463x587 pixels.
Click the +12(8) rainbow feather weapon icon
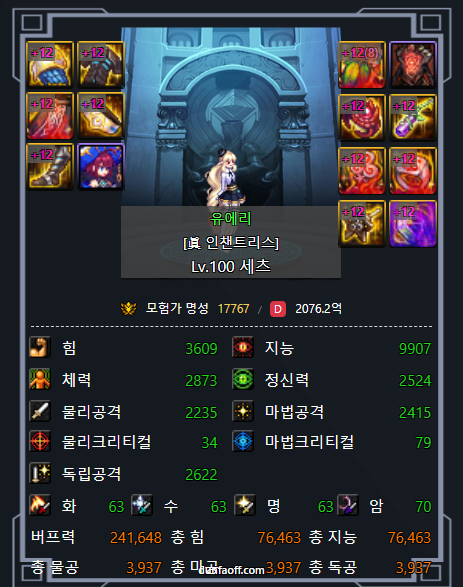(x=362, y=64)
